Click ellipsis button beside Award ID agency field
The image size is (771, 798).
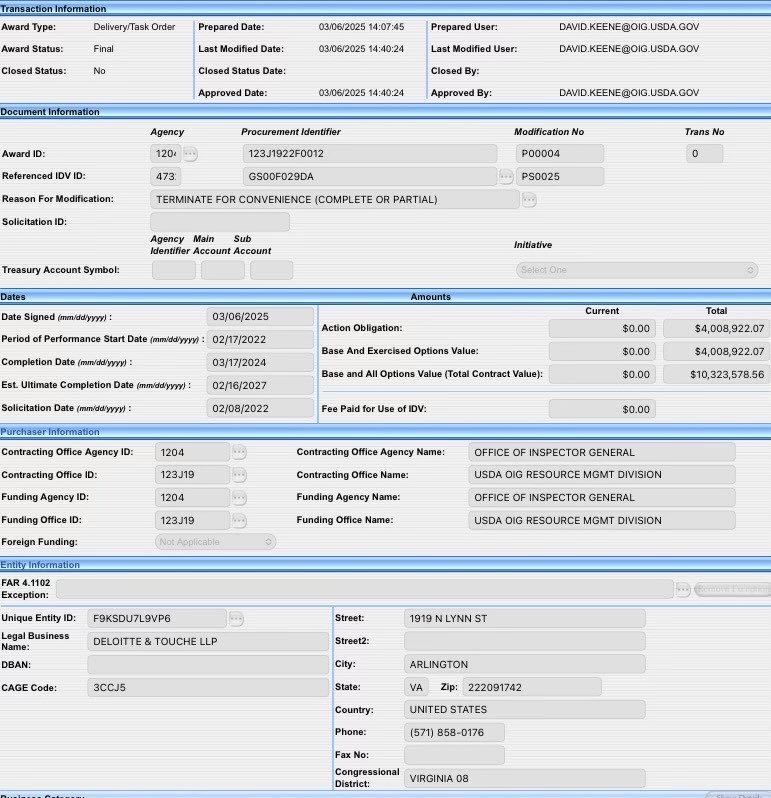pos(190,154)
